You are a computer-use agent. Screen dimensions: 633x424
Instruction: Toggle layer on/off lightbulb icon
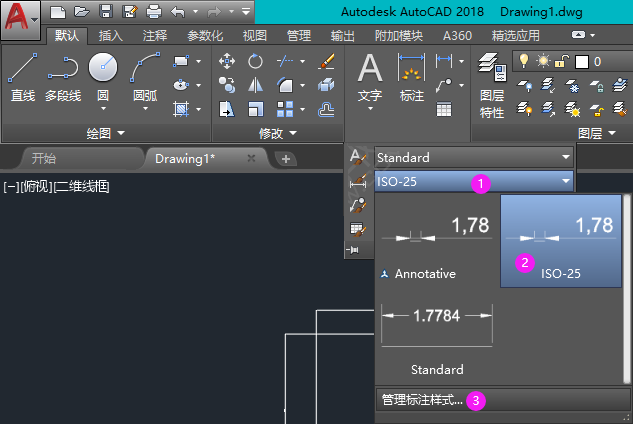pos(523,62)
